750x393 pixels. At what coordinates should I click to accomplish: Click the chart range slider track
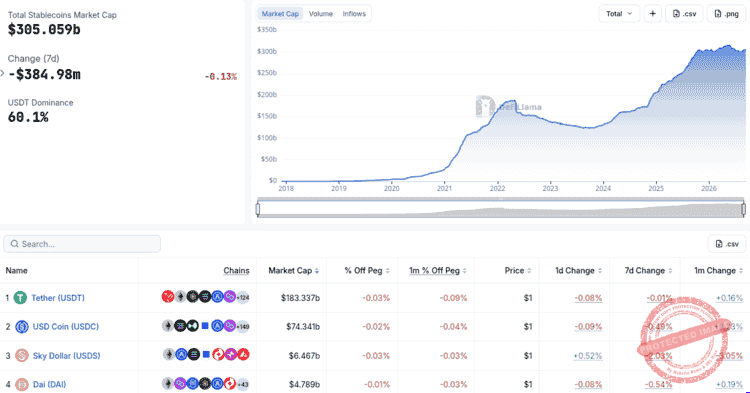500,209
